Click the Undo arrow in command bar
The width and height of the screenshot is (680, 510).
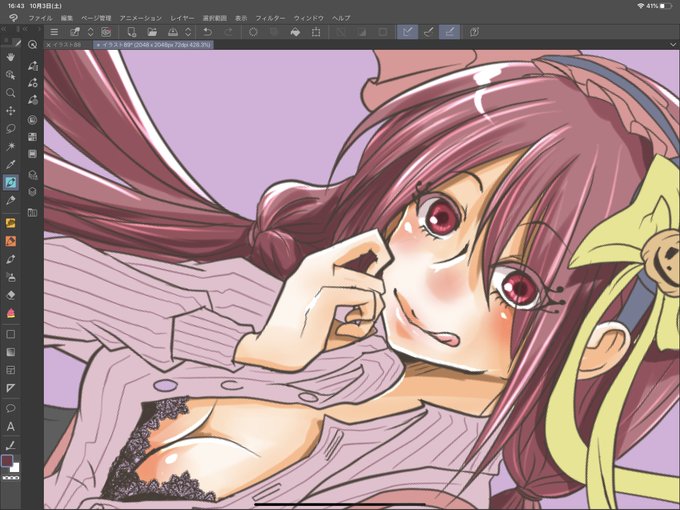[208, 32]
